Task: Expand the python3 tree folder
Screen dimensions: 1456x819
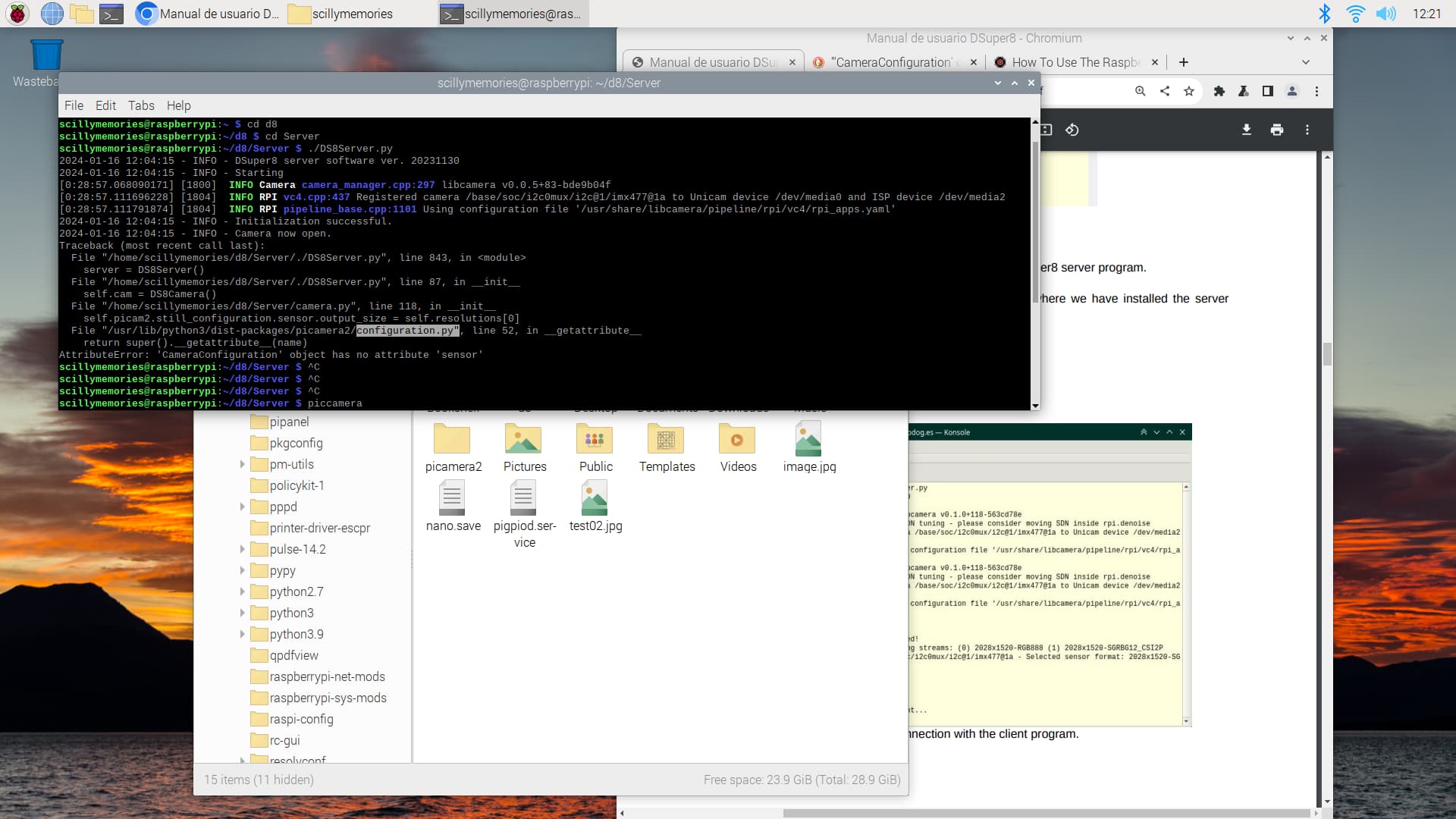Action: (x=242, y=613)
